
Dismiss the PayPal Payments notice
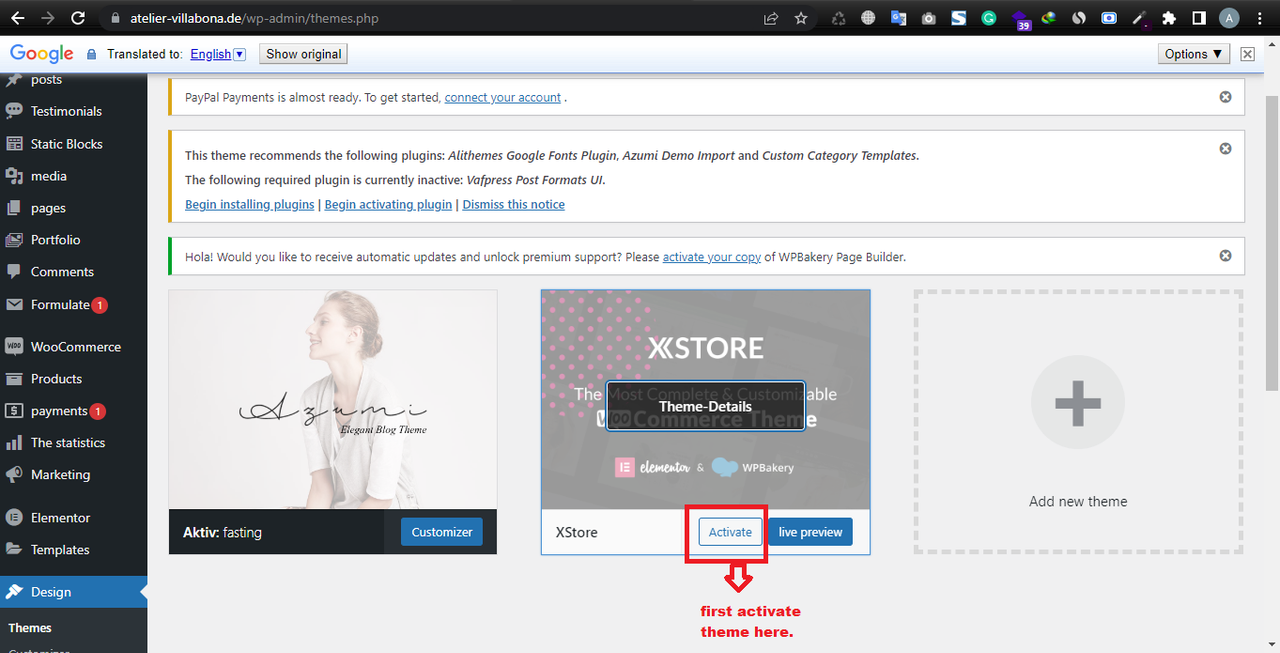click(x=1225, y=97)
